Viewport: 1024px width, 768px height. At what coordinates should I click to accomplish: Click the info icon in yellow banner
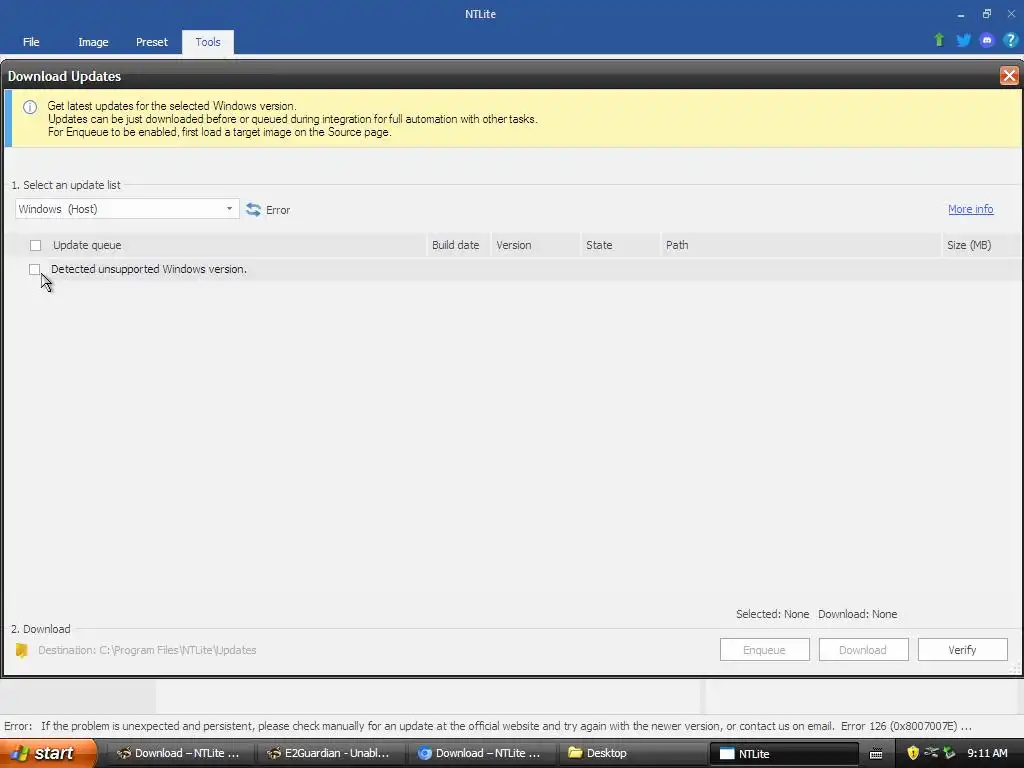point(30,107)
